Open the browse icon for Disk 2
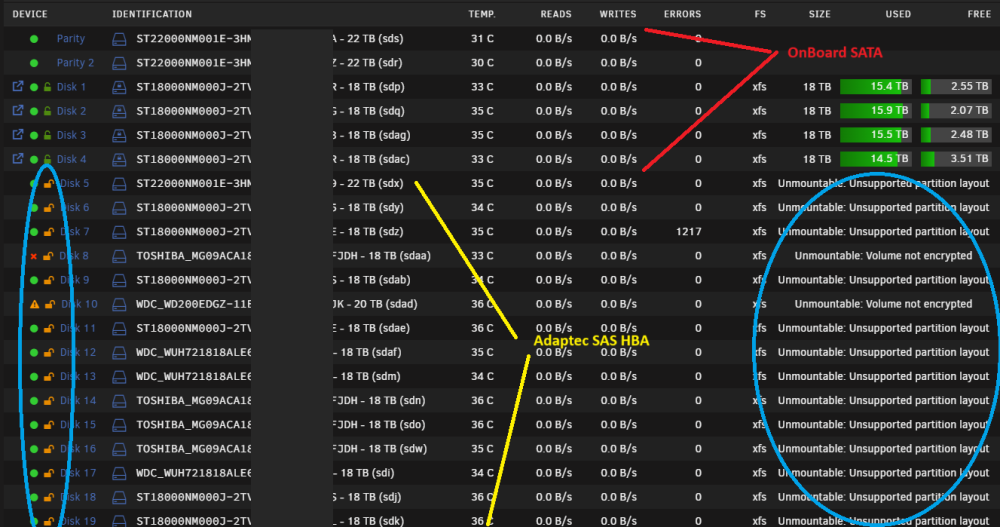This screenshot has width=1000, height=527. pos(18,110)
